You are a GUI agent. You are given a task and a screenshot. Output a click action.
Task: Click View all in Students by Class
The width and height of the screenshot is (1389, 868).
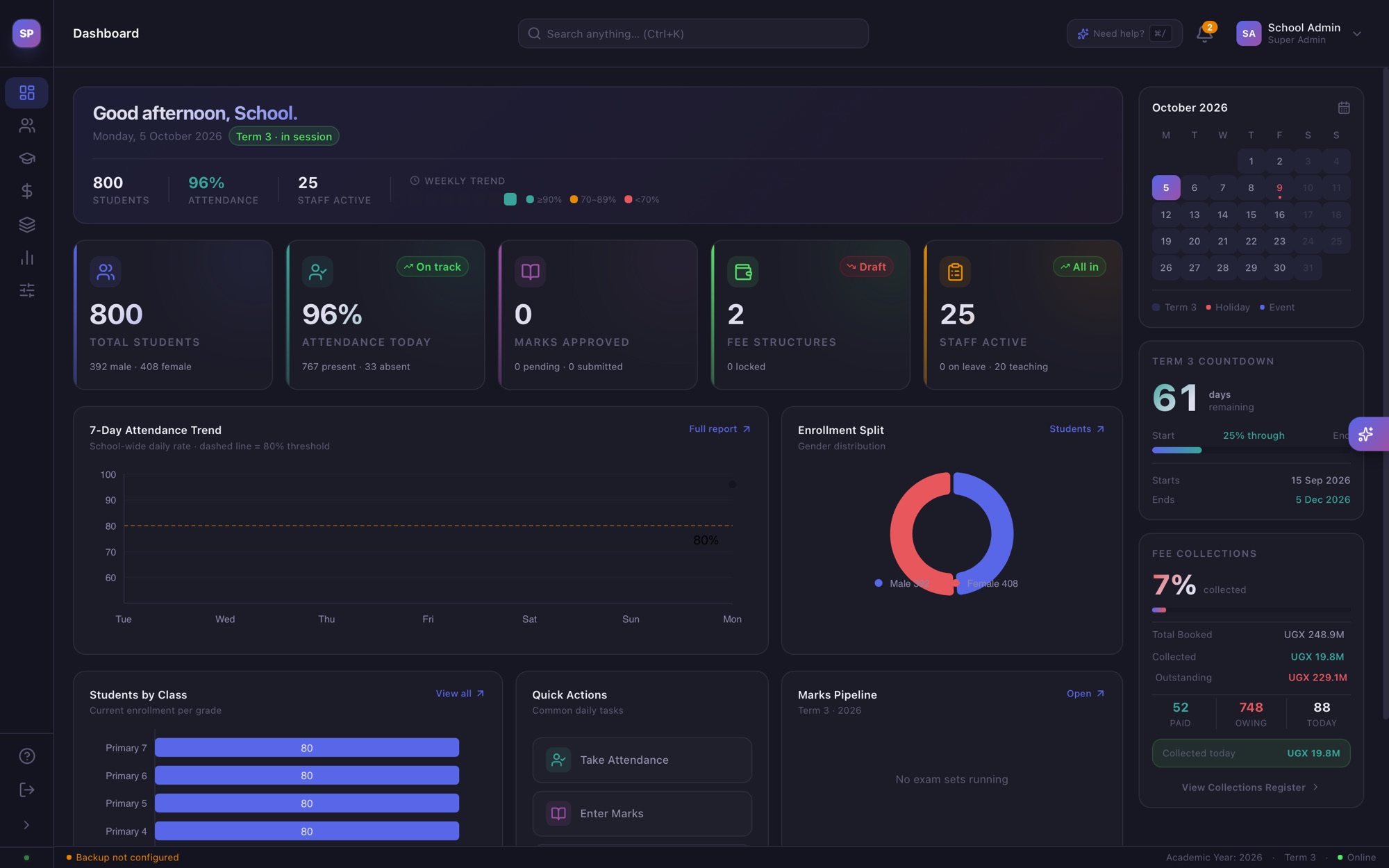tap(460, 694)
